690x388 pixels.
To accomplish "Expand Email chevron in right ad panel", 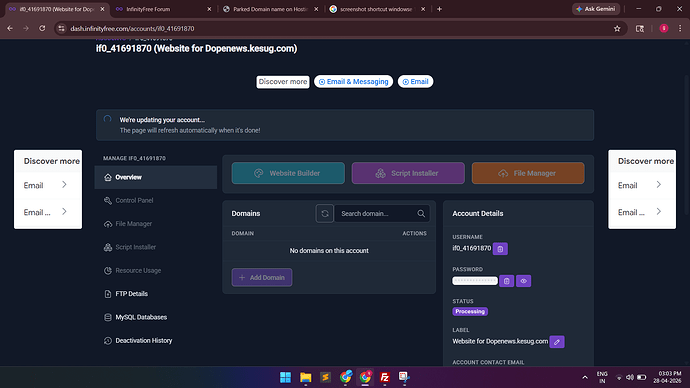I will point(658,185).
